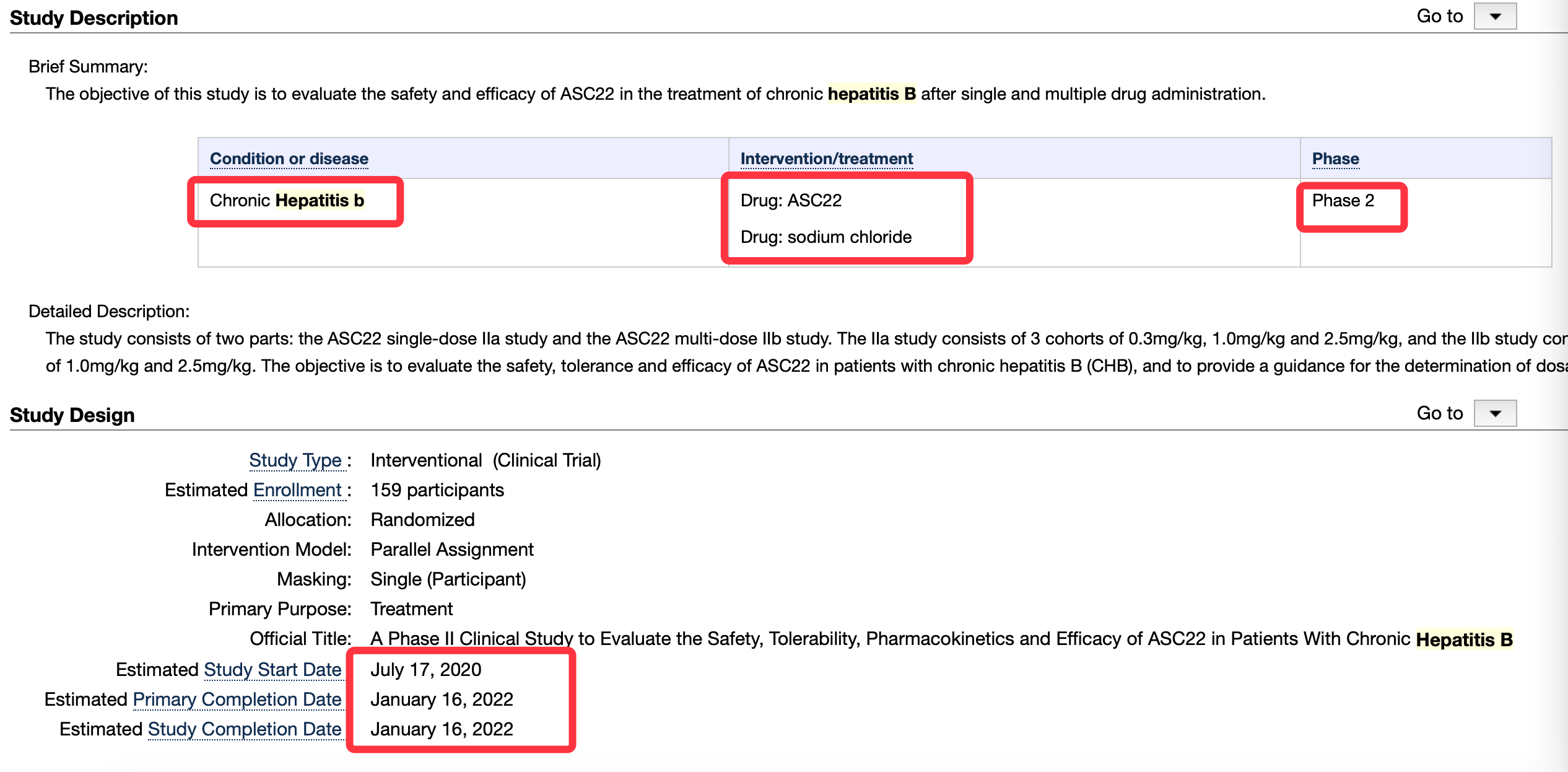Screen dimensions: 1568x772
Task: Open the Condition or disease column header link
Action: coord(289,159)
